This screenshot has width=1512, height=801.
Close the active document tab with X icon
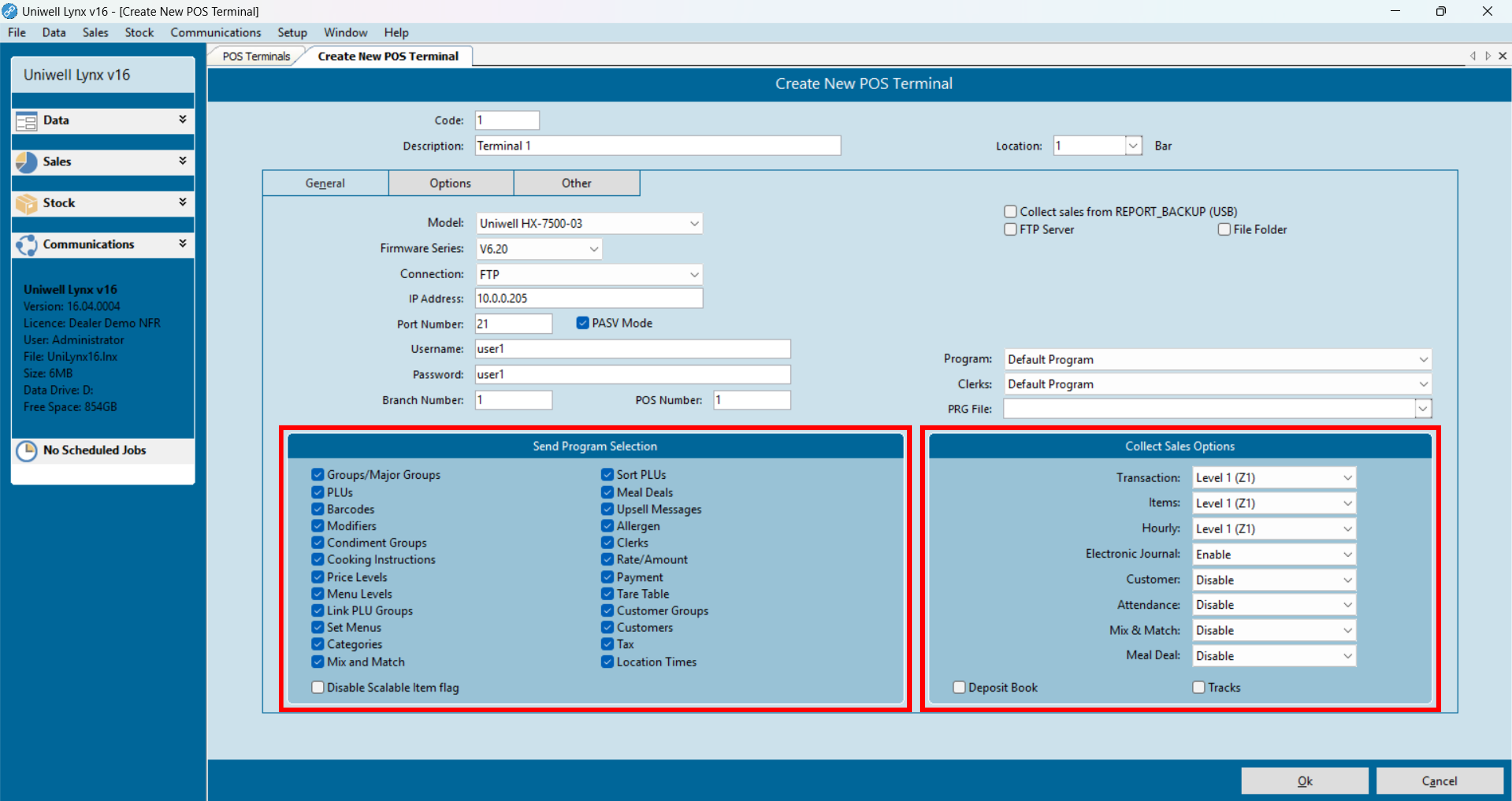point(1502,56)
